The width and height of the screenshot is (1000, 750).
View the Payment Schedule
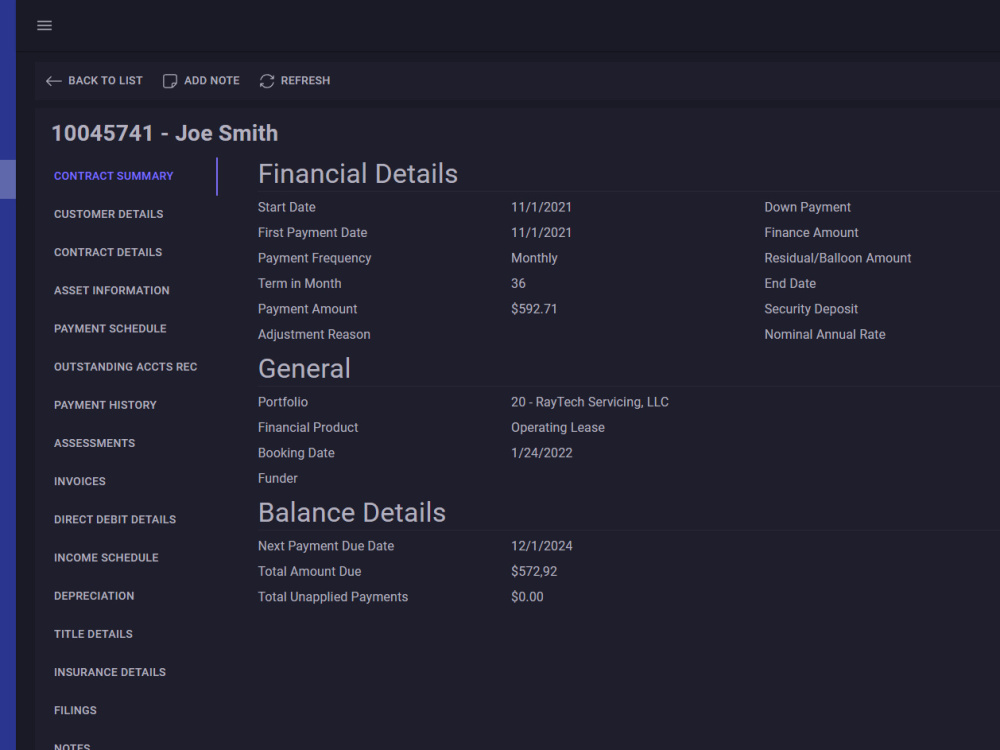click(110, 329)
